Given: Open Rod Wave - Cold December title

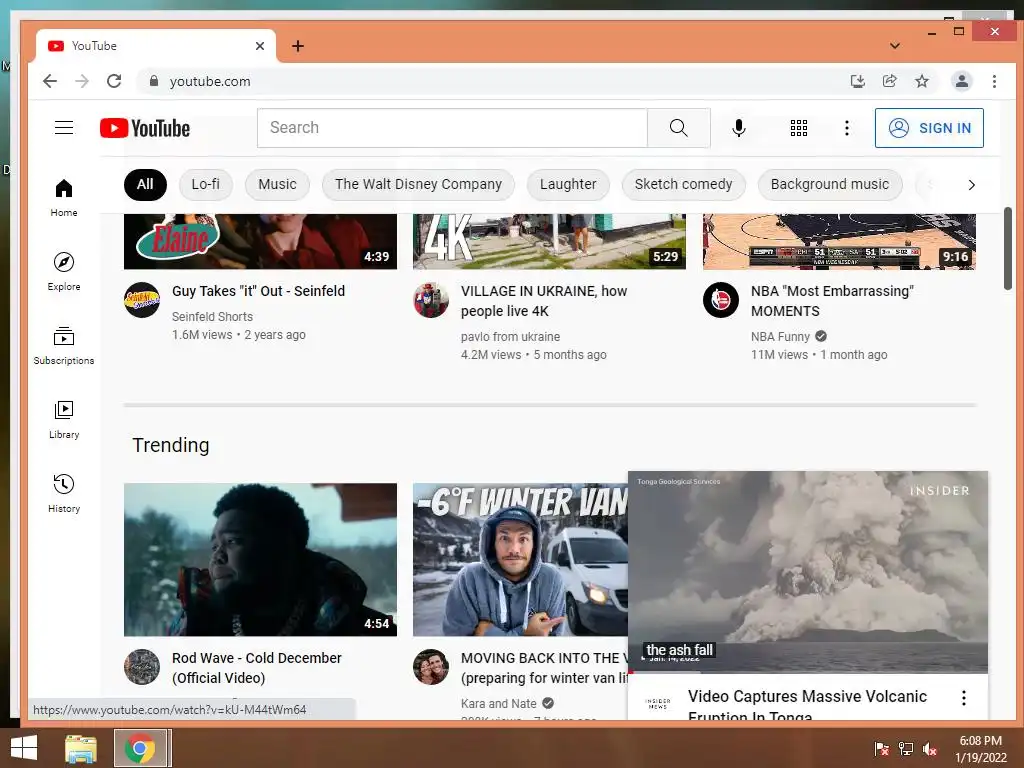Looking at the screenshot, I should (257, 668).
